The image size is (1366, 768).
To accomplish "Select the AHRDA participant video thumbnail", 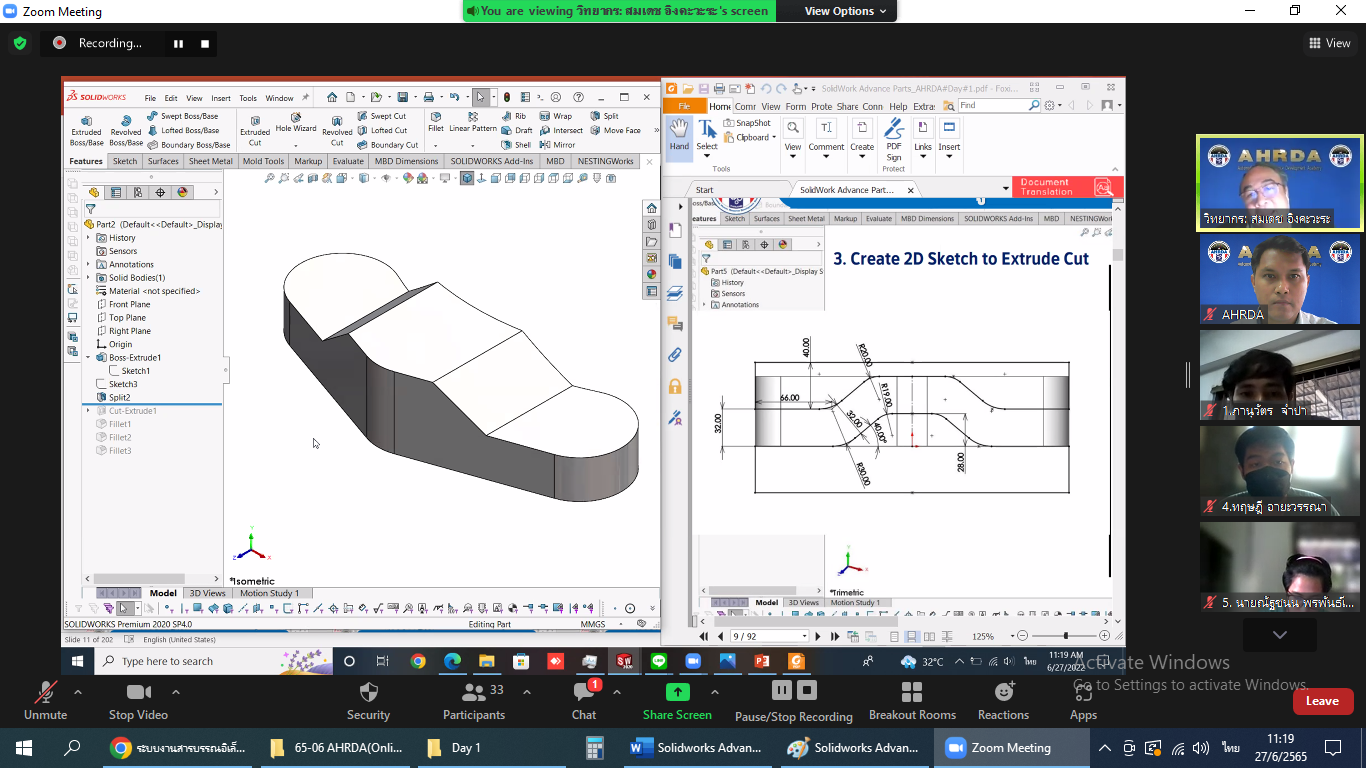I will coord(1279,280).
